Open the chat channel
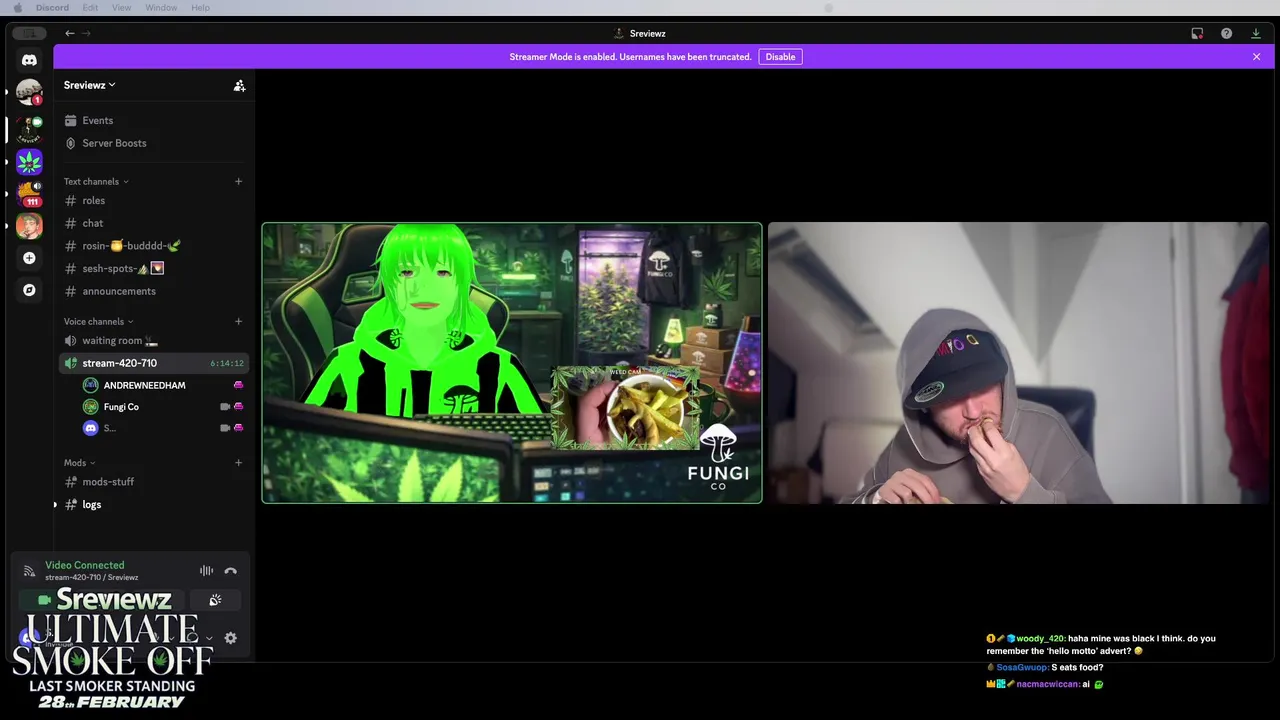 (154, 223)
